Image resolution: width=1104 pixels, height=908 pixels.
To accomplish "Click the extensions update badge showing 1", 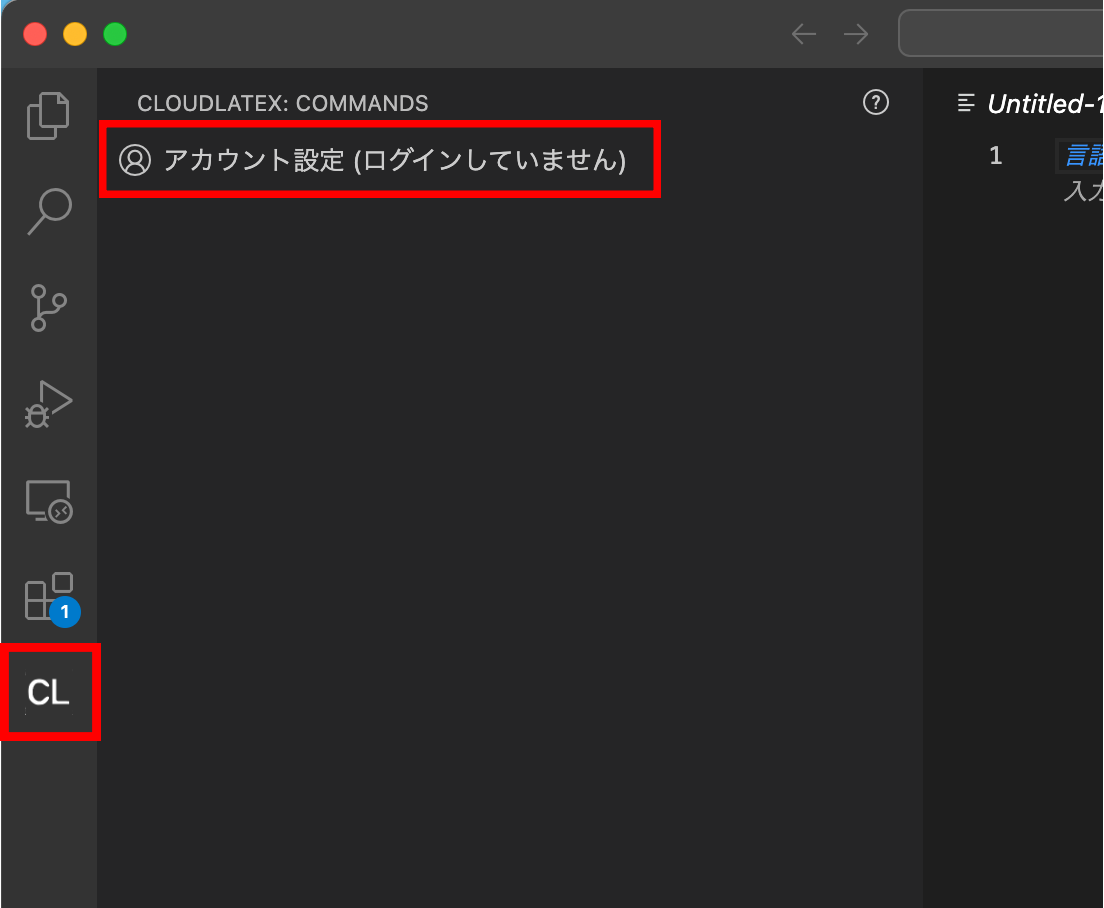I will click(63, 613).
